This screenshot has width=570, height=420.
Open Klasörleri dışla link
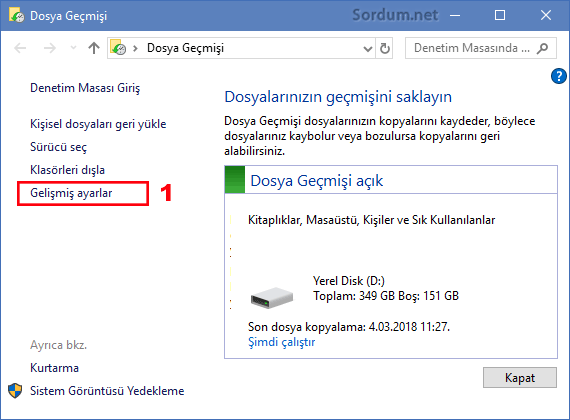[x=67, y=170]
